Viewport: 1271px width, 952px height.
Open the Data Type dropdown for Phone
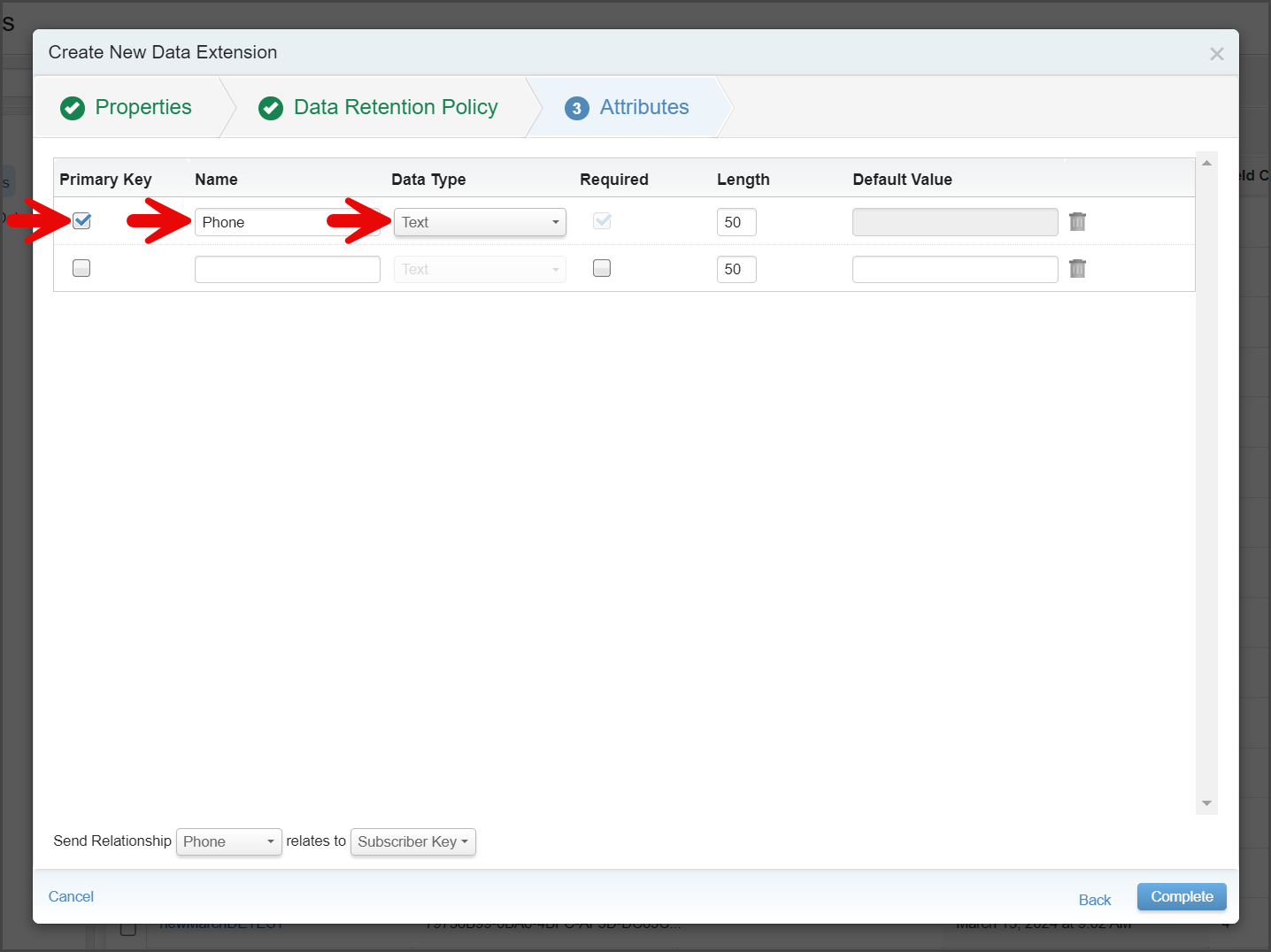click(x=480, y=222)
